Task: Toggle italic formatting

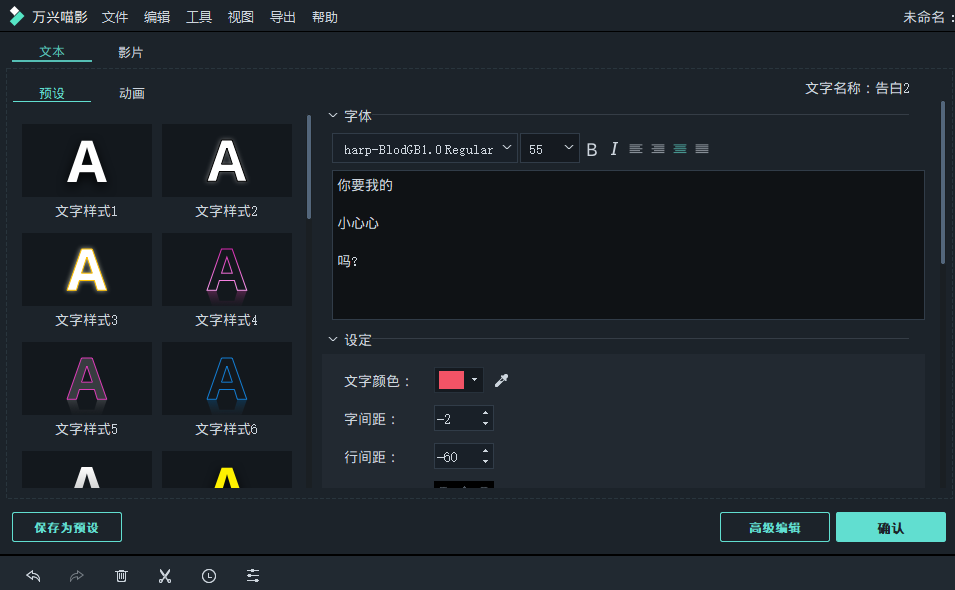Action: click(614, 148)
